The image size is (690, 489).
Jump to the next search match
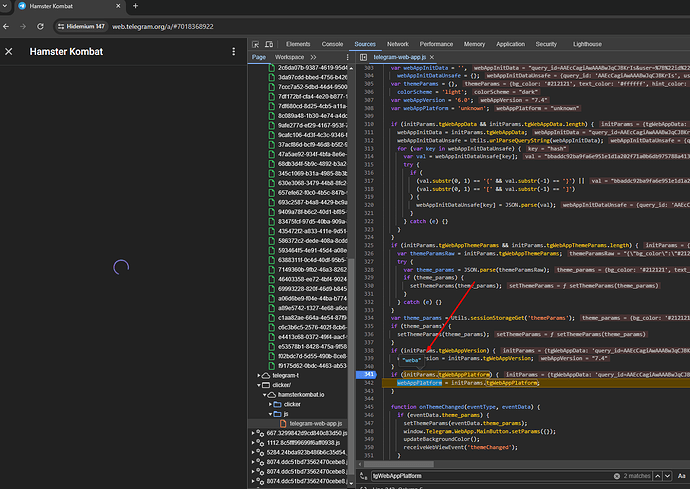[x=668, y=476]
